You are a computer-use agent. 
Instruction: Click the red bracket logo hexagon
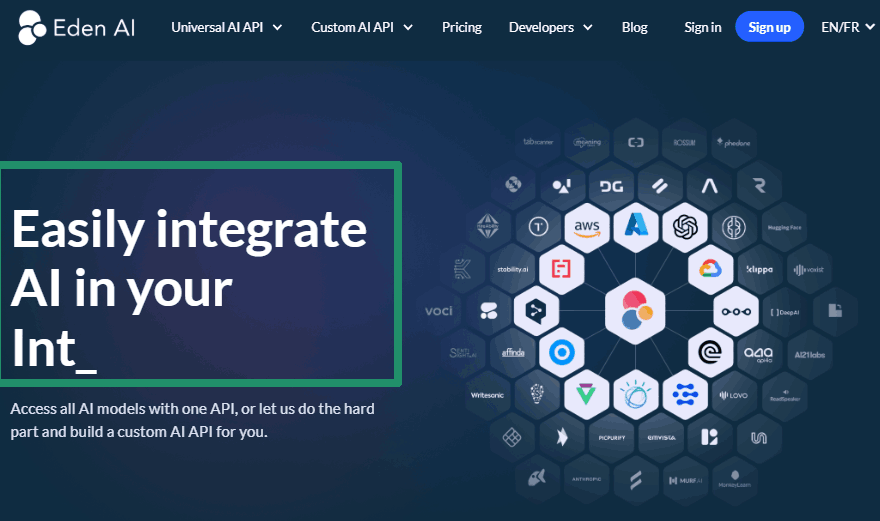pyautogui.click(x=561, y=269)
